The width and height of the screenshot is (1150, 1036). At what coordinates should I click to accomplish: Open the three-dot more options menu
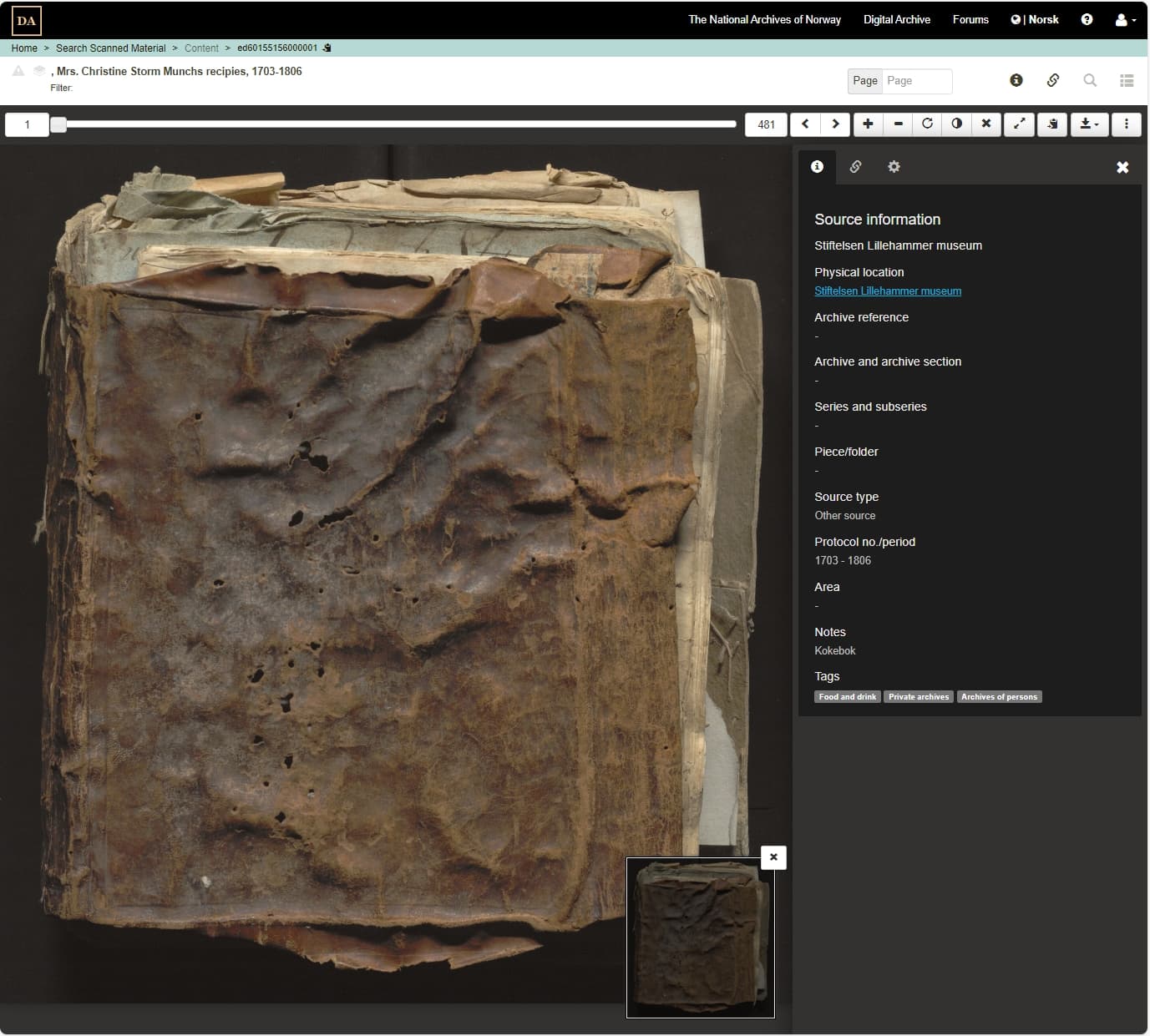(x=1127, y=124)
